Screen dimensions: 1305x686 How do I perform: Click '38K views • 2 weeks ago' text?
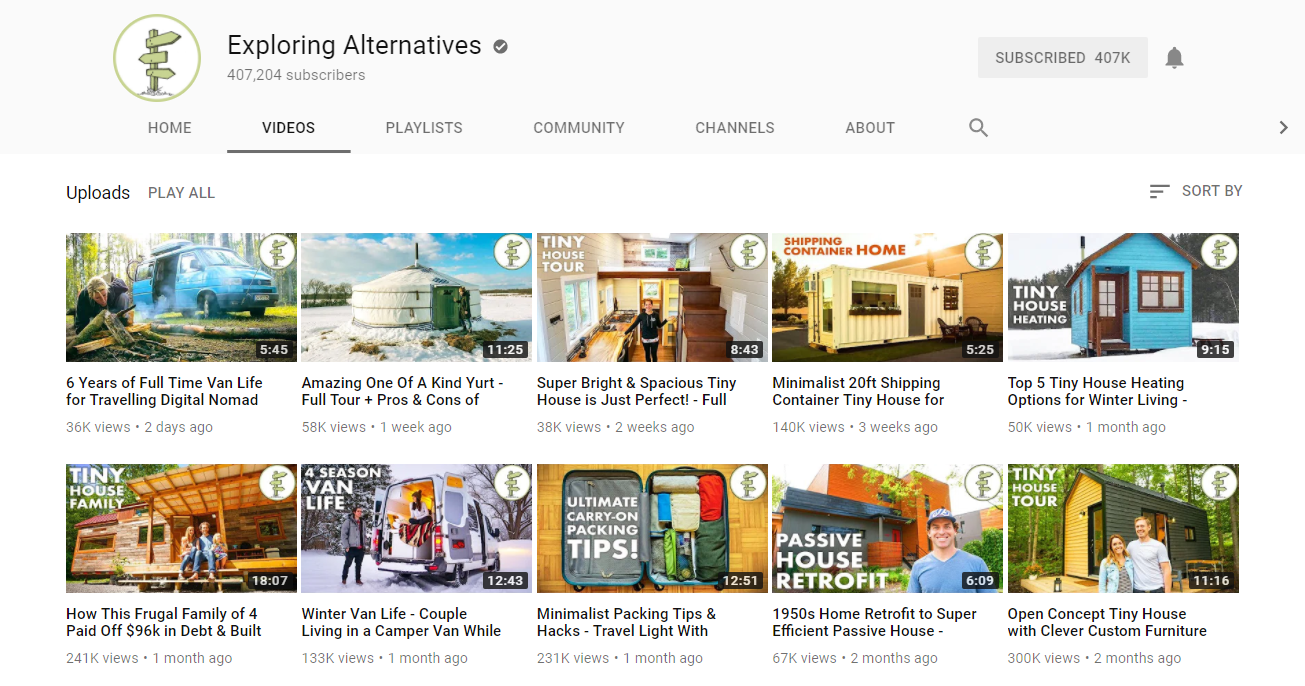[x=615, y=427]
